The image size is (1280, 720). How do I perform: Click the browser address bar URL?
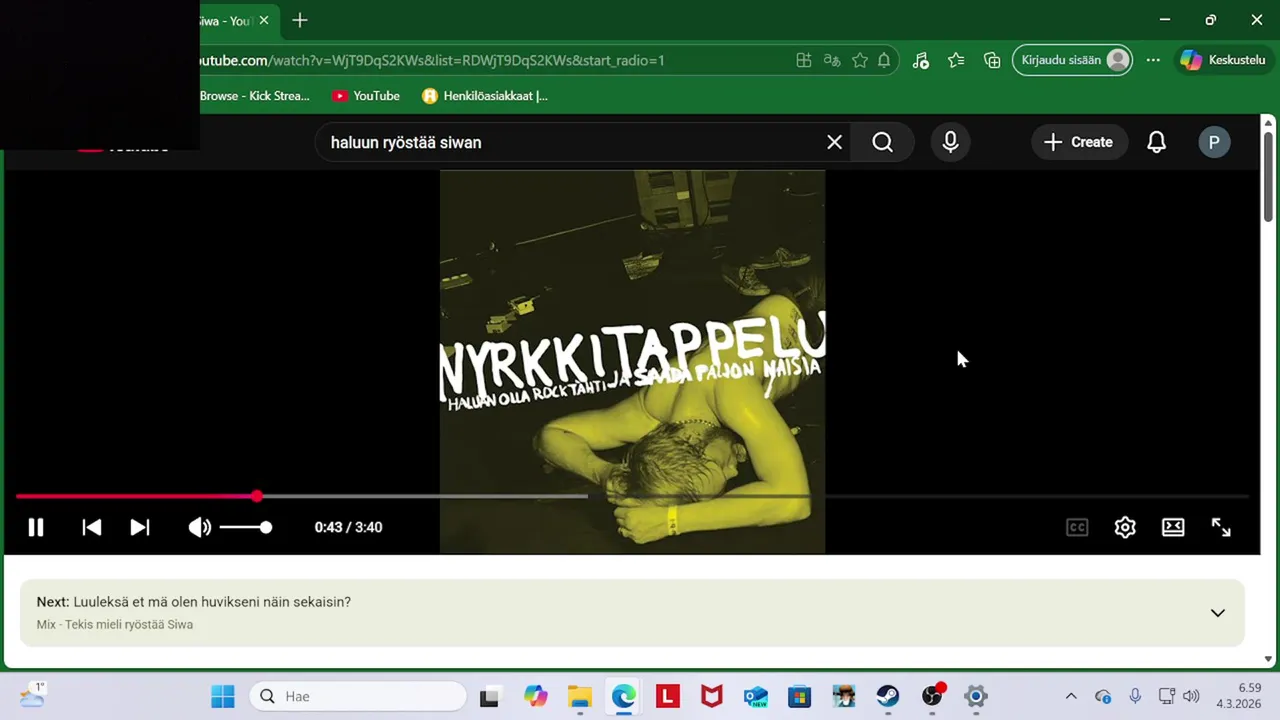[430, 60]
